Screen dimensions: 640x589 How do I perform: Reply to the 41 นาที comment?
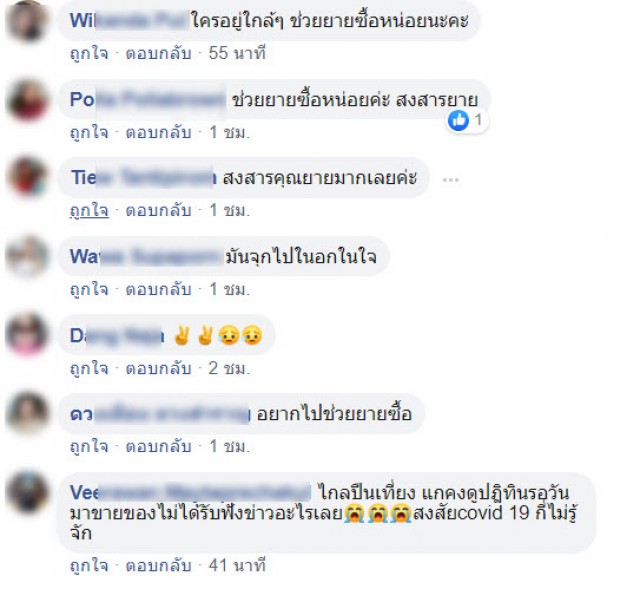tap(158, 565)
